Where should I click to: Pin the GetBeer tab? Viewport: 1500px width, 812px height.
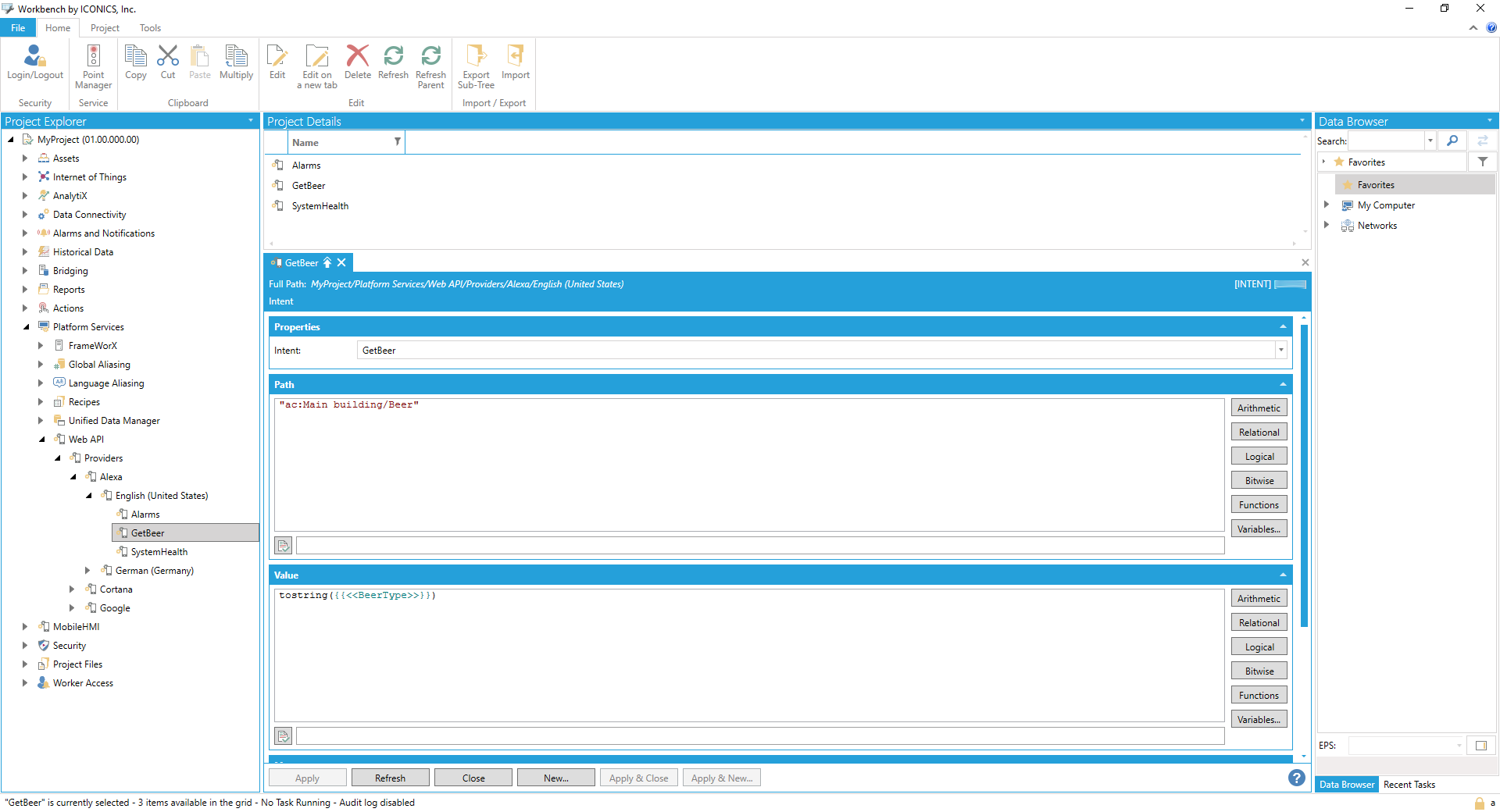[x=327, y=263]
